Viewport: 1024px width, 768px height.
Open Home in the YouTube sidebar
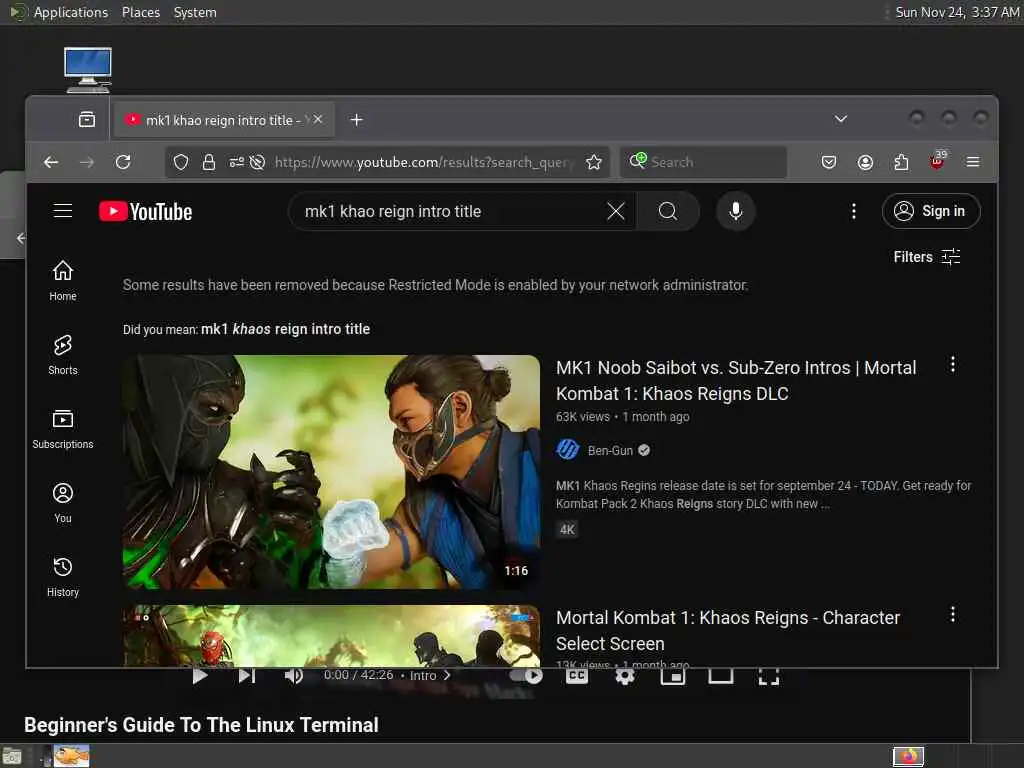point(63,281)
